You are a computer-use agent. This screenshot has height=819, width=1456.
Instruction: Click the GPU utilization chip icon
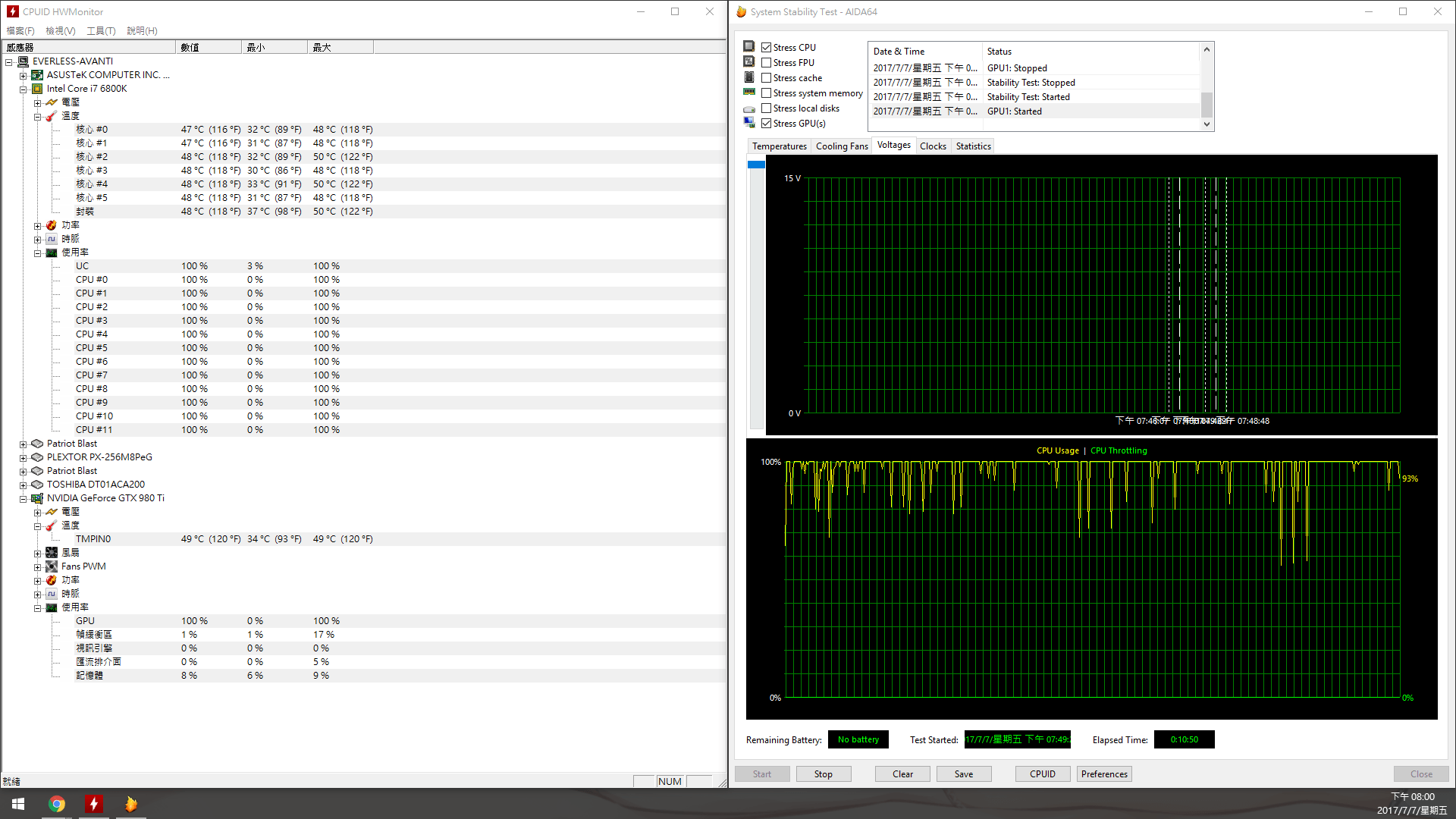point(52,607)
